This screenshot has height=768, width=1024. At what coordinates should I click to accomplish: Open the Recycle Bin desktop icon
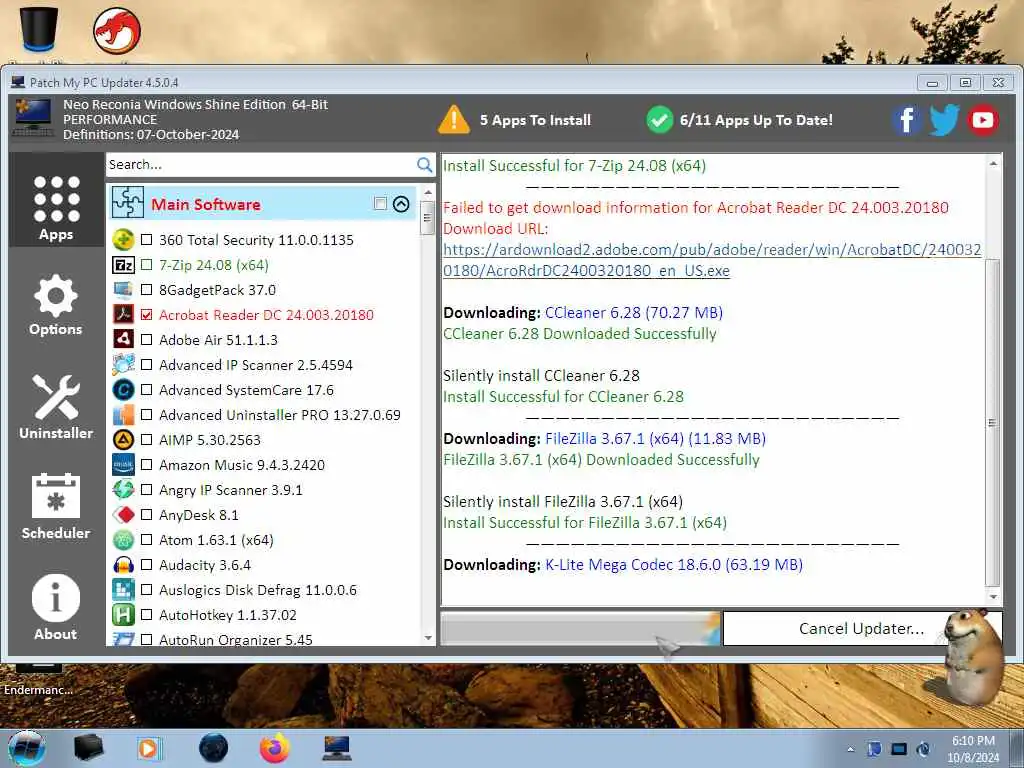coord(39,29)
